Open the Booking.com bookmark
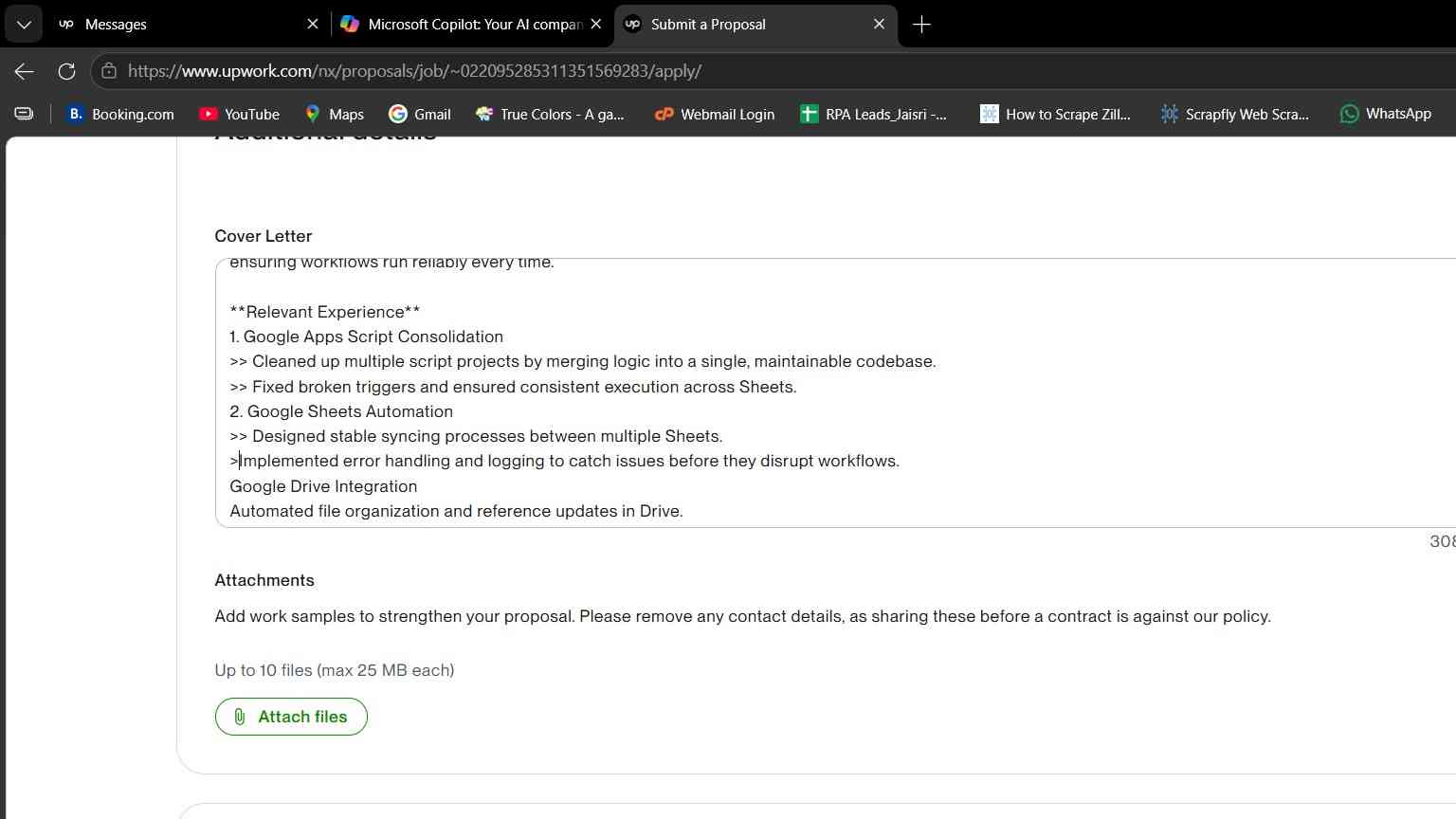Image resolution: width=1456 pixels, height=819 pixels. [x=120, y=114]
